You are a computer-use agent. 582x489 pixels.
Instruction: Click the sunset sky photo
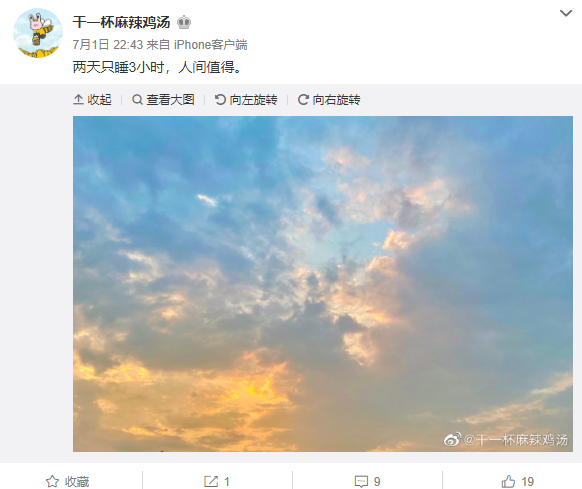(x=323, y=284)
